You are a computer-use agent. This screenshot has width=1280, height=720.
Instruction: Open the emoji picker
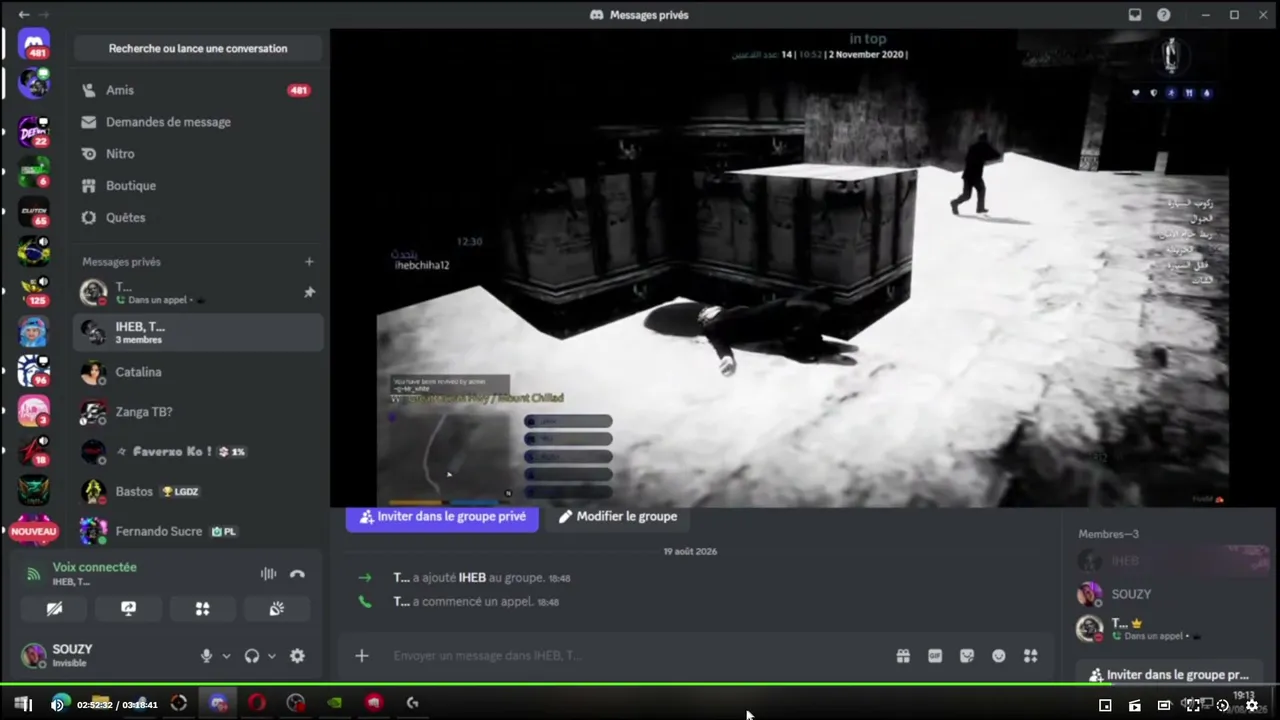999,656
